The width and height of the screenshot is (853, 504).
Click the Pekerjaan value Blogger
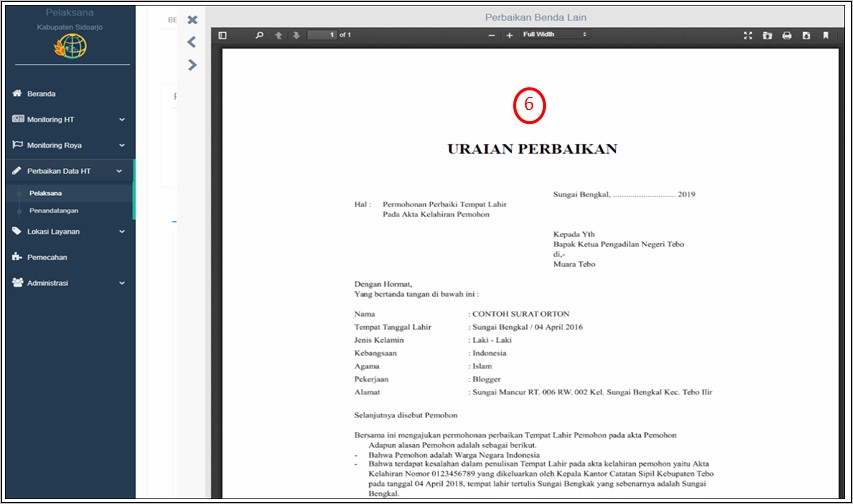tap(486, 379)
